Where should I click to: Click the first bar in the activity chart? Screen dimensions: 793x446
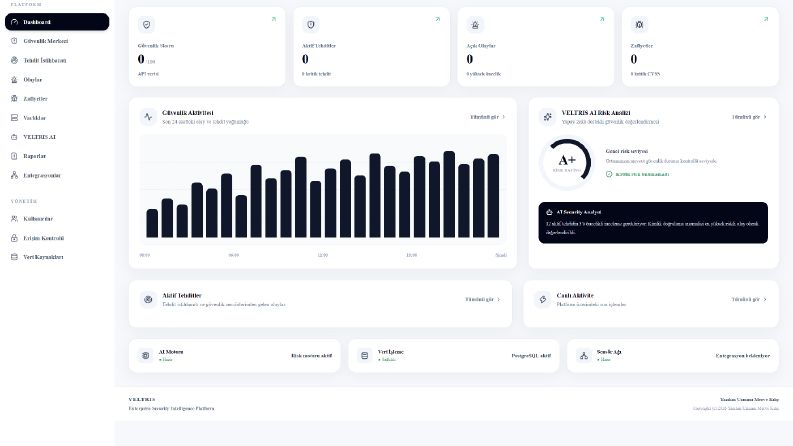(152, 223)
